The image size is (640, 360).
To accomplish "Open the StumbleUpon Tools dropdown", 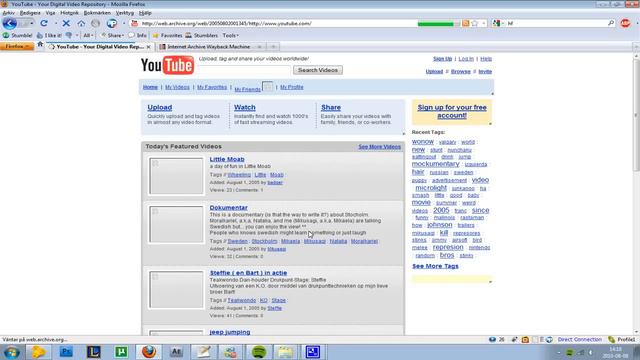I will tap(230, 36).
